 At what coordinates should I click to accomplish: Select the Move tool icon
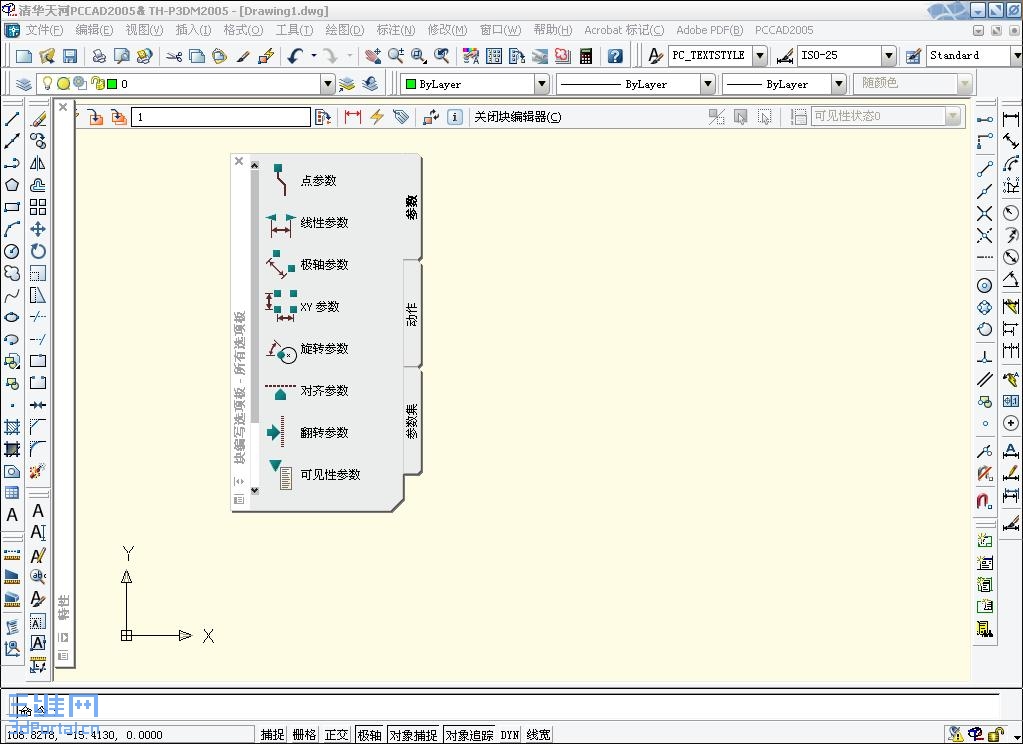[38, 229]
